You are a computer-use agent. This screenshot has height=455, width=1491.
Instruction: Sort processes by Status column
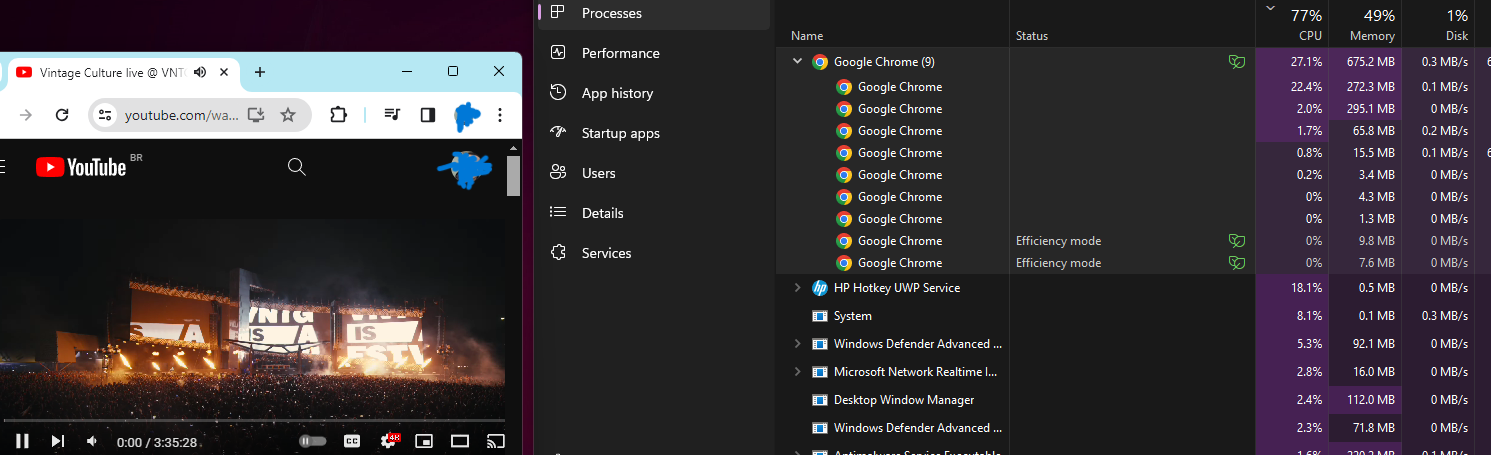coord(1032,36)
